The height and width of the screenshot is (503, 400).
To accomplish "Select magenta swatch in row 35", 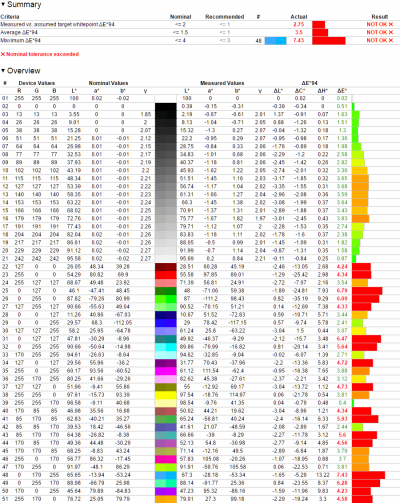I will point(166,371).
